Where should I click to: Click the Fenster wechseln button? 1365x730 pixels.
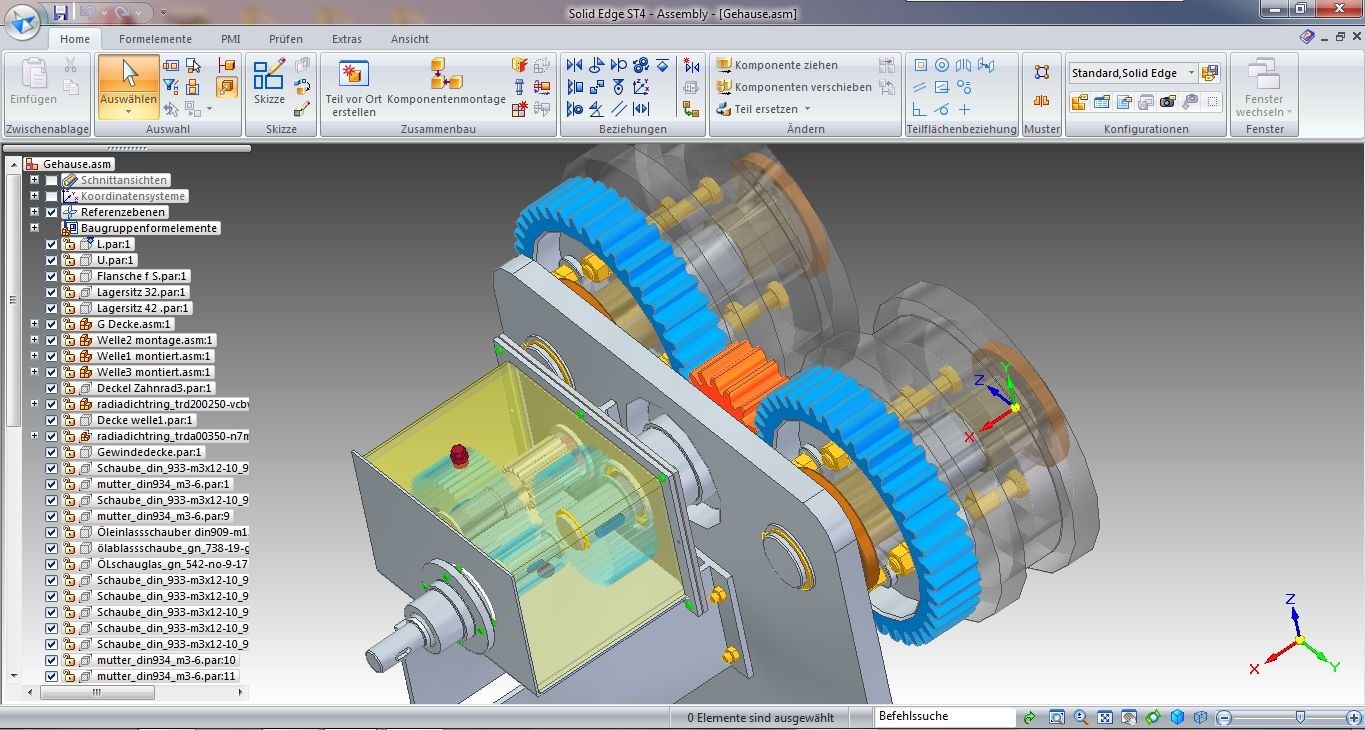1264,88
